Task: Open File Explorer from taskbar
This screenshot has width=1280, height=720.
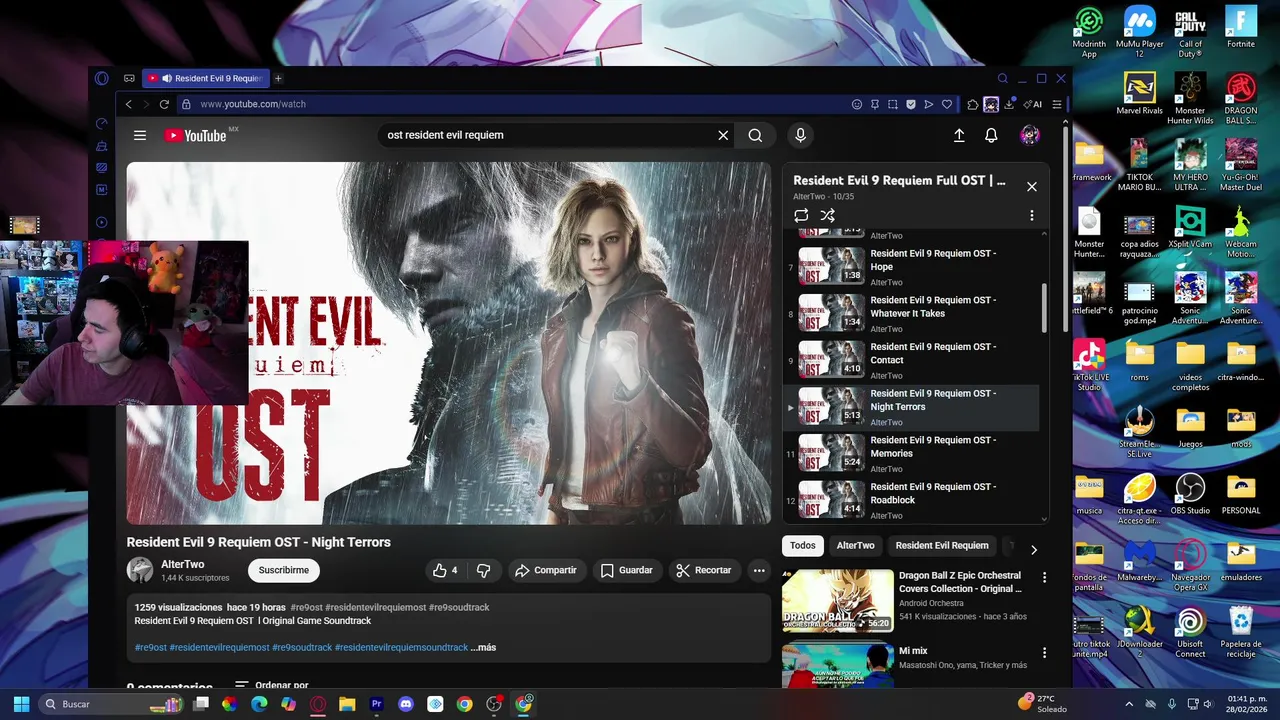Action: (347, 704)
